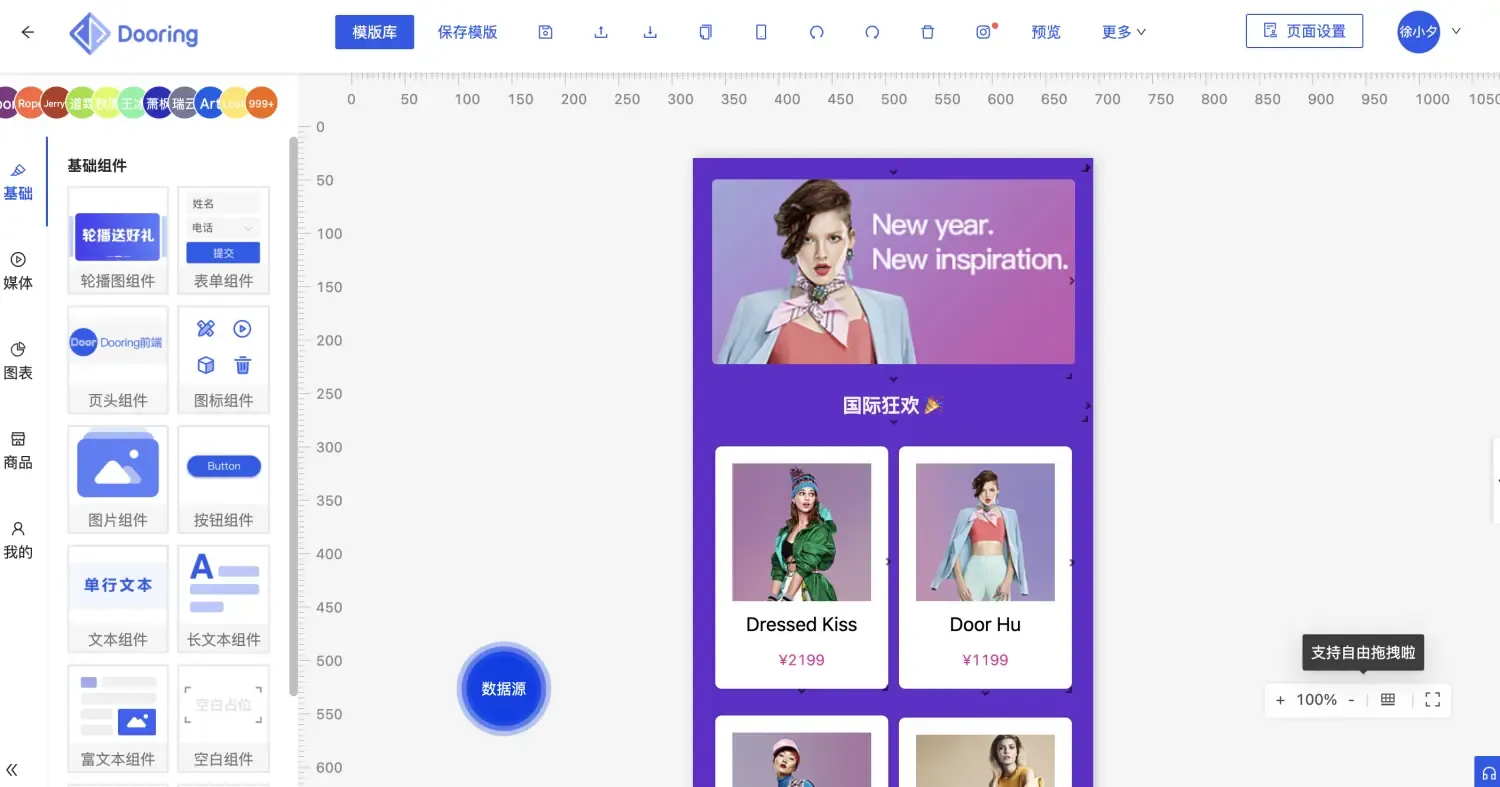Click the mobile phone preview icon
Viewport: 1500px width, 787px height.
tap(761, 32)
